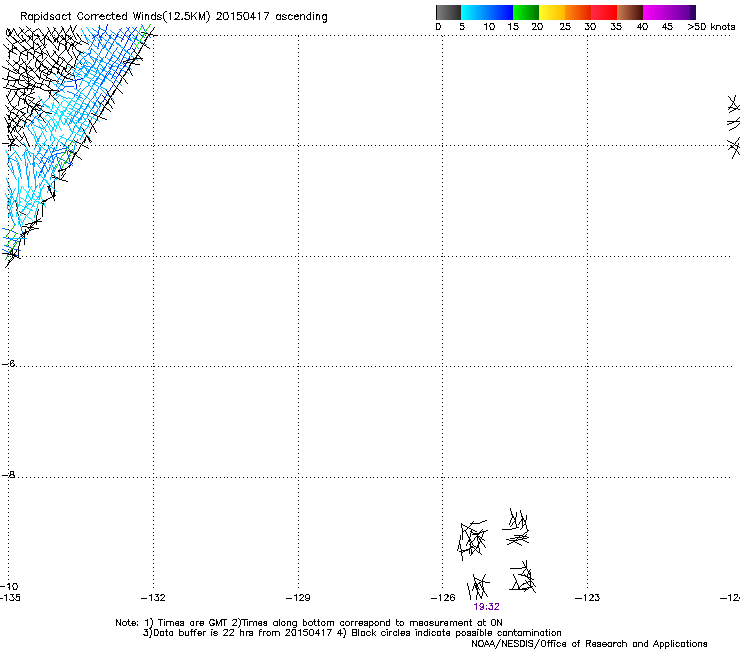Click the '>50 knots' legend label
740x650 pixels.
tap(711, 27)
